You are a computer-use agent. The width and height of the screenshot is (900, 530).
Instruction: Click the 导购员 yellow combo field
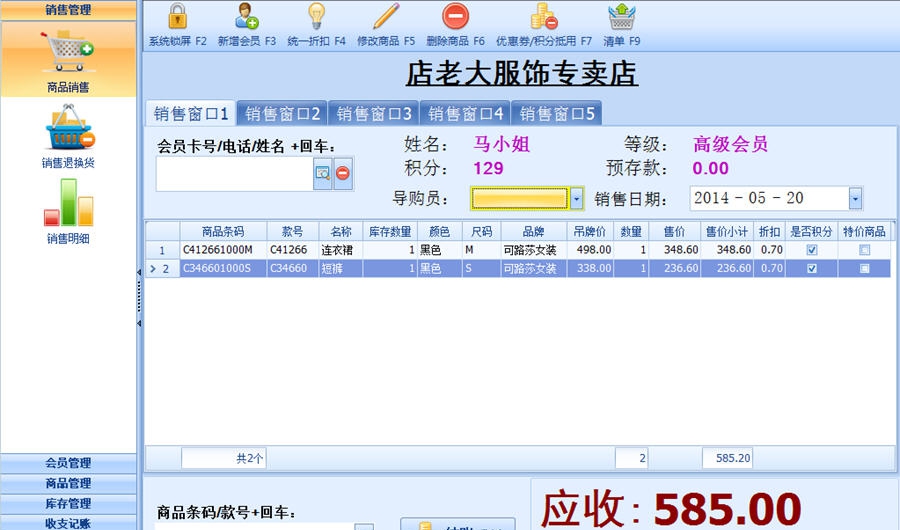[519, 199]
